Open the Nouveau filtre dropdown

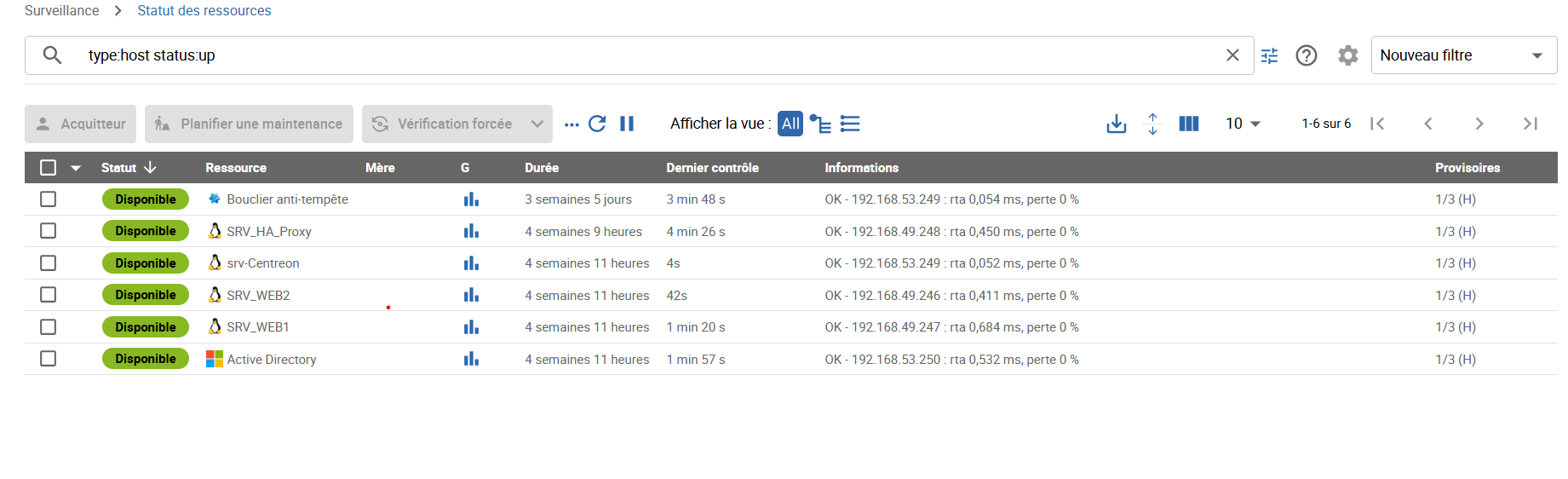[x=1463, y=55]
